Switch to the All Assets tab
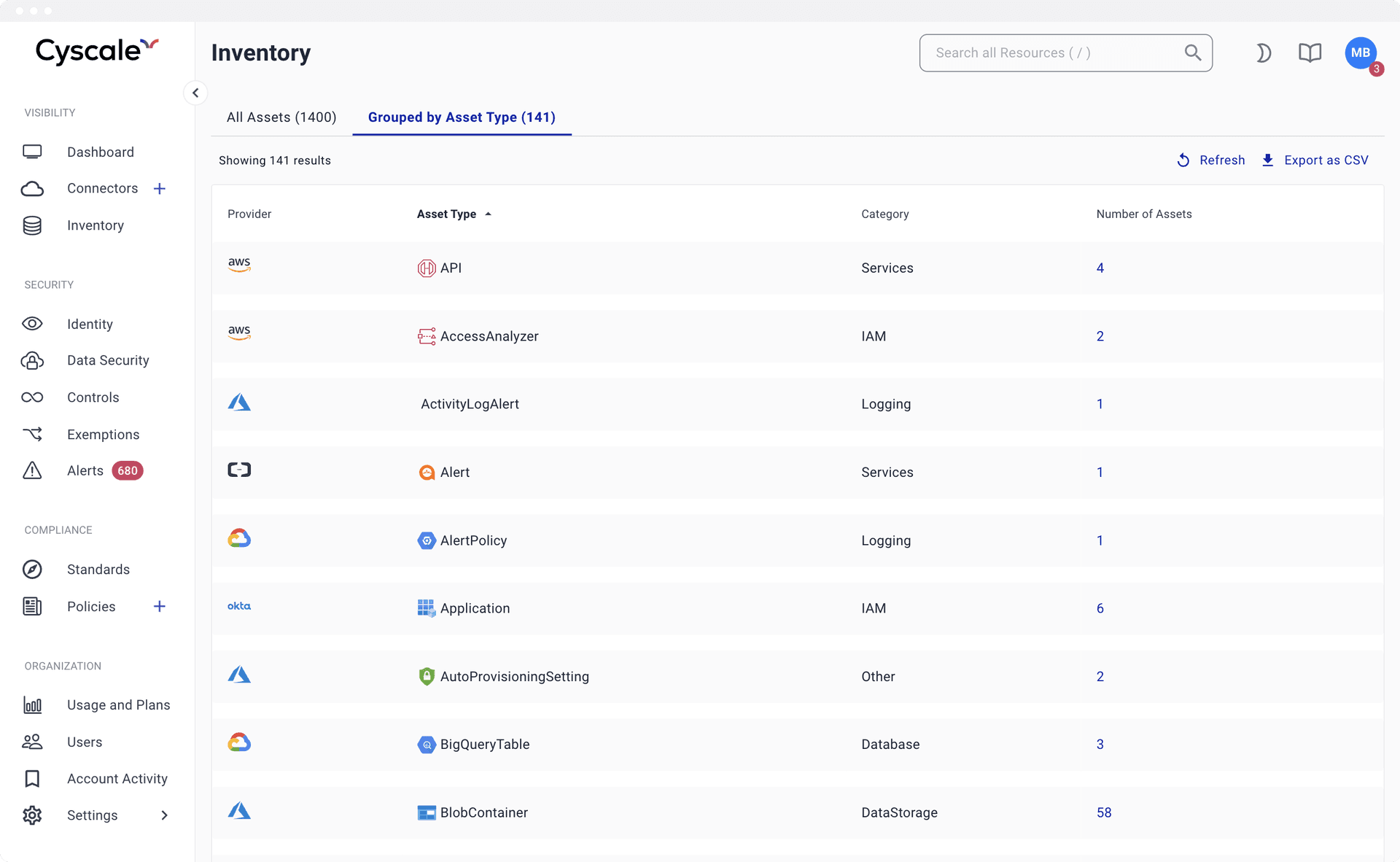The height and width of the screenshot is (862, 1400). (281, 117)
